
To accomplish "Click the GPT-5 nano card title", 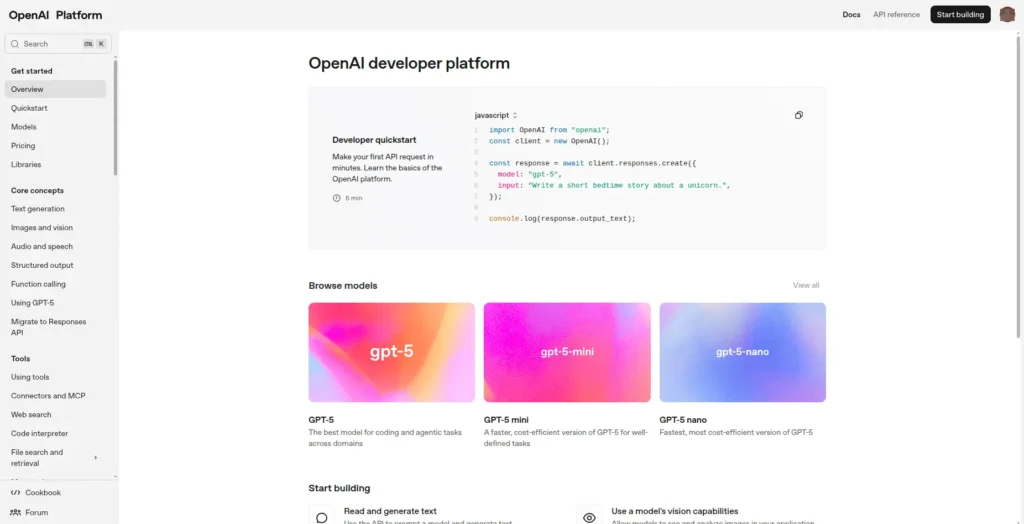I will click(x=683, y=420).
